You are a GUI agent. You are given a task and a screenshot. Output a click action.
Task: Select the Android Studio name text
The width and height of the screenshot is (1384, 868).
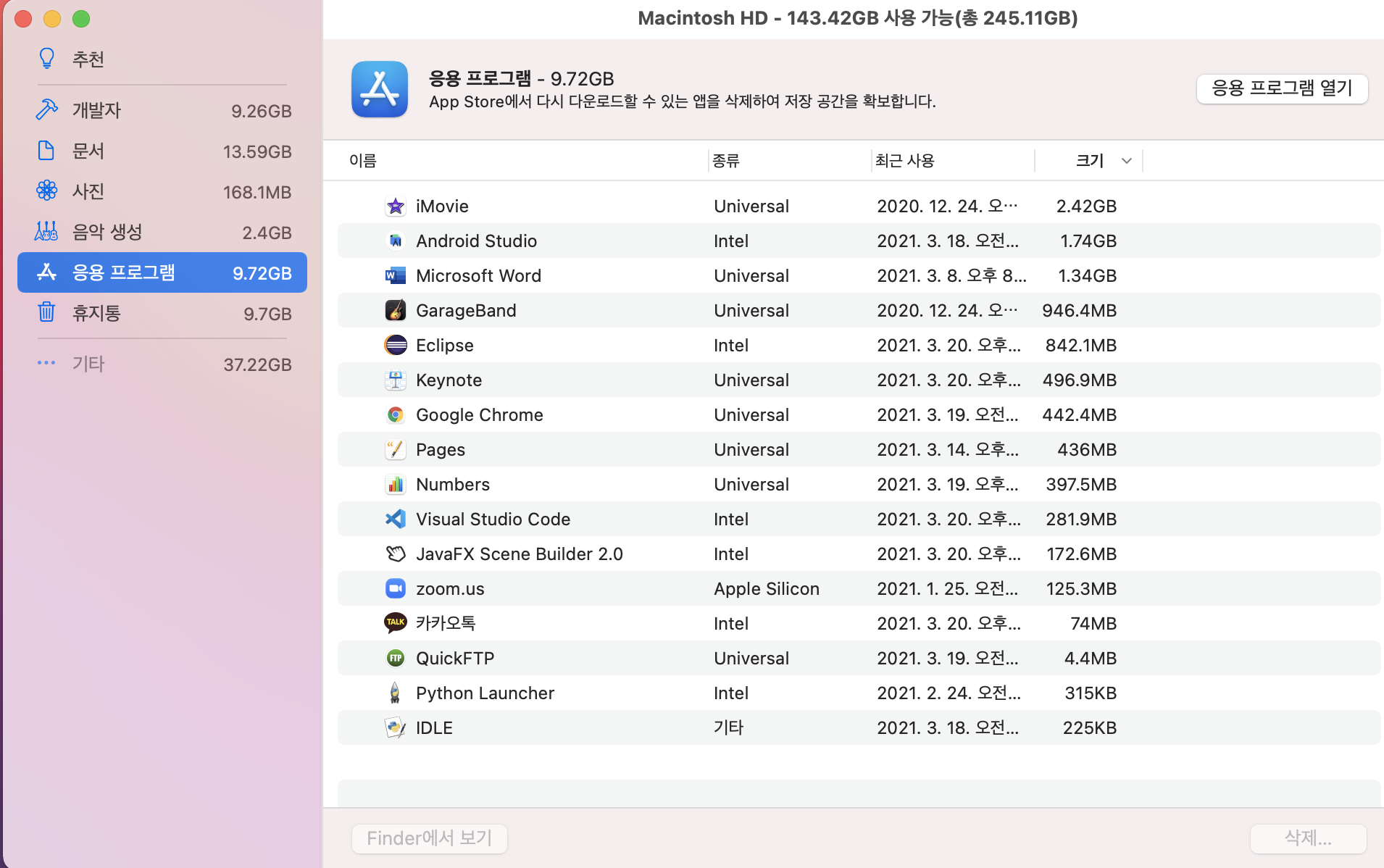[476, 241]
